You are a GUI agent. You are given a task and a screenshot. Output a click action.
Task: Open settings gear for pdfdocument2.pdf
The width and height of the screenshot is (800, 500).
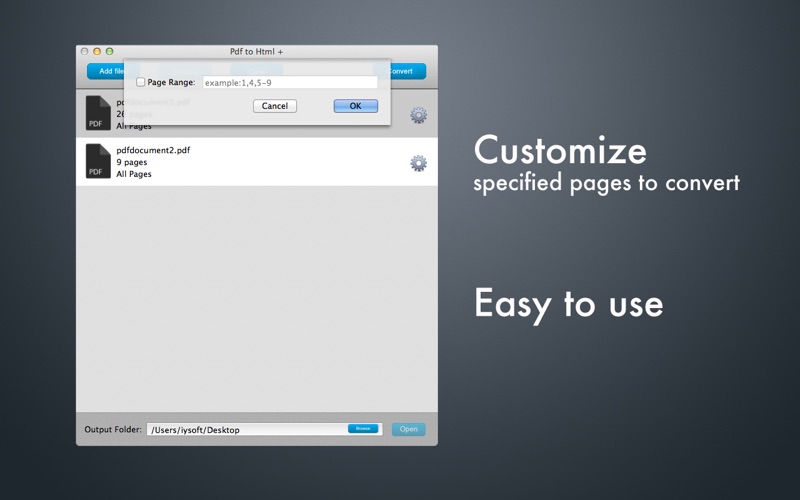click(418, 163)
